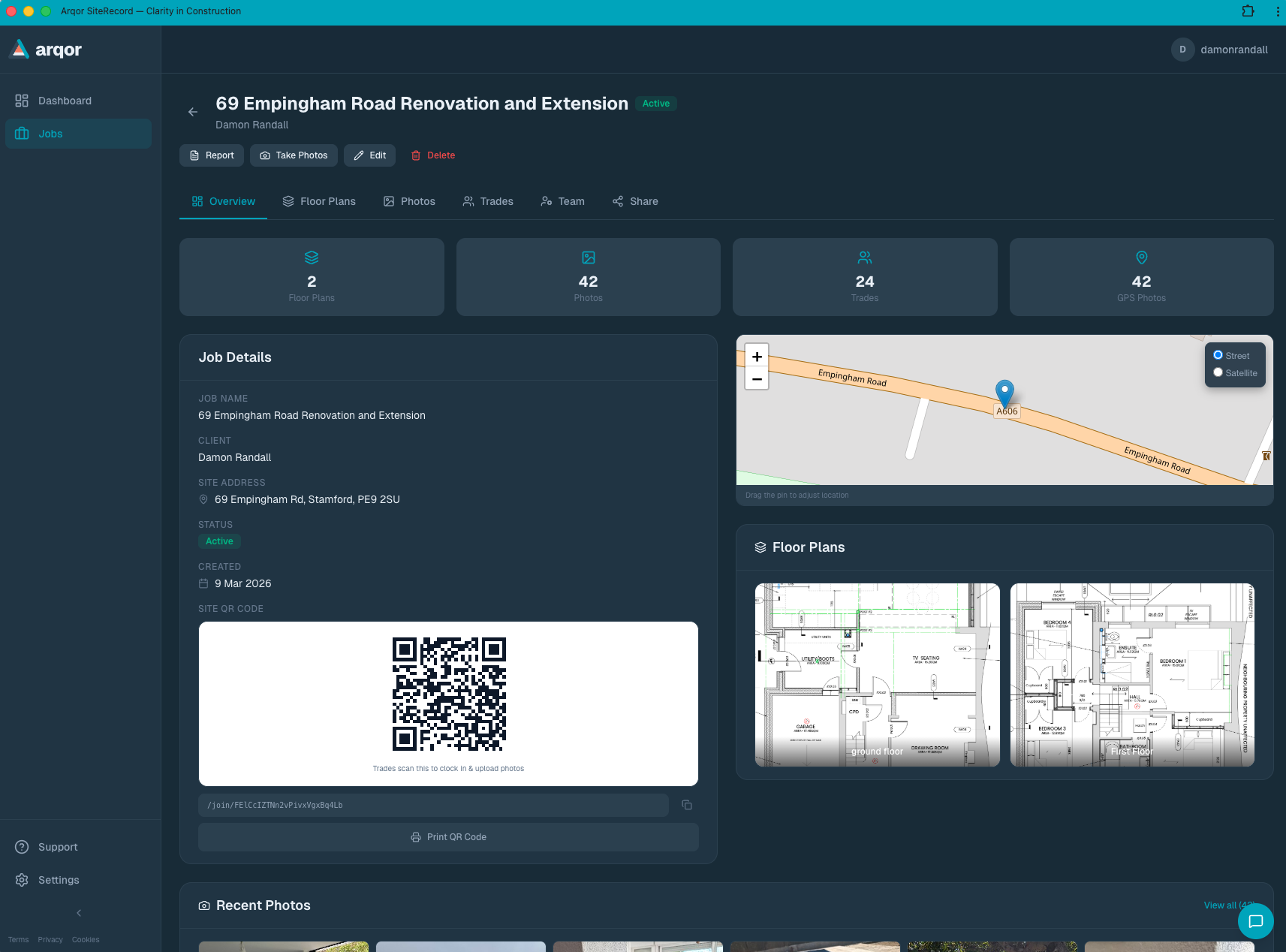Go back using the left arrow icon

[x=193, y=112]
